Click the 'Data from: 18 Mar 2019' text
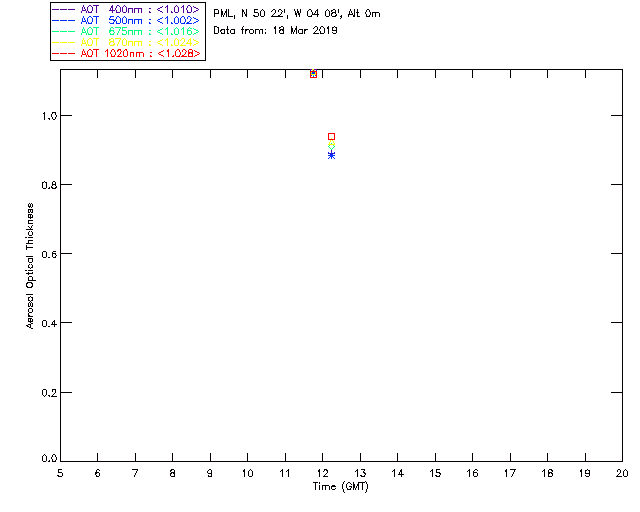 pos(275,31)
